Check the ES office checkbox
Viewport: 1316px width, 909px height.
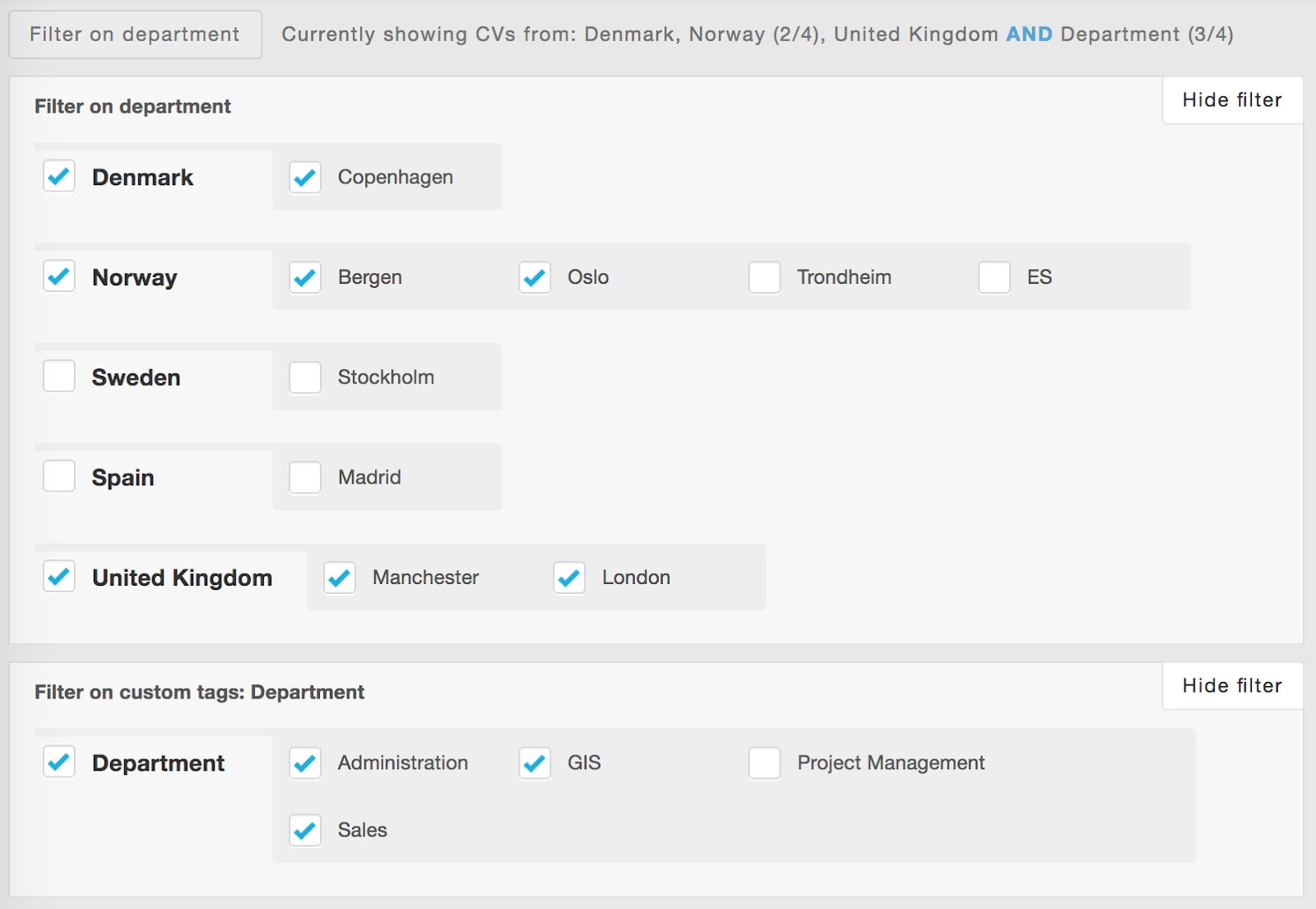(x=994, y=277)
